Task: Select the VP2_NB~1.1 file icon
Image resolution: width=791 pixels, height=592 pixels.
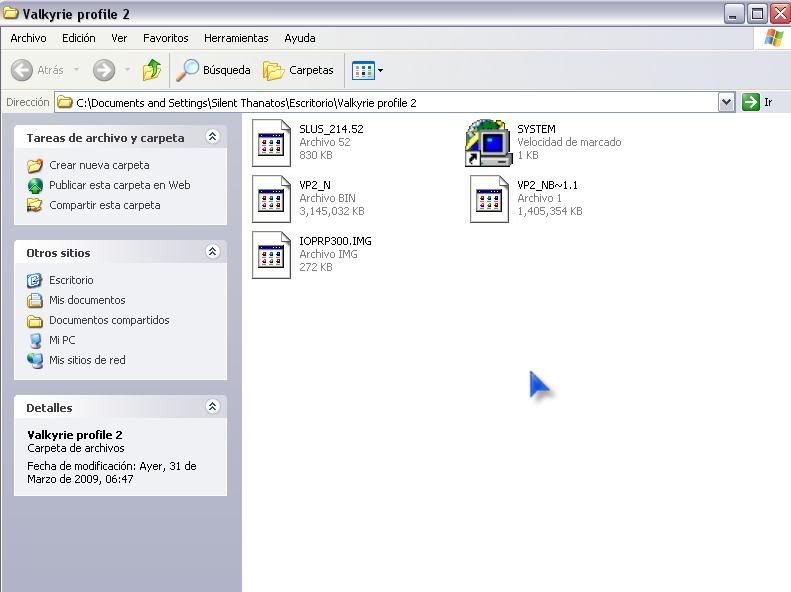Action: [489, 198]
